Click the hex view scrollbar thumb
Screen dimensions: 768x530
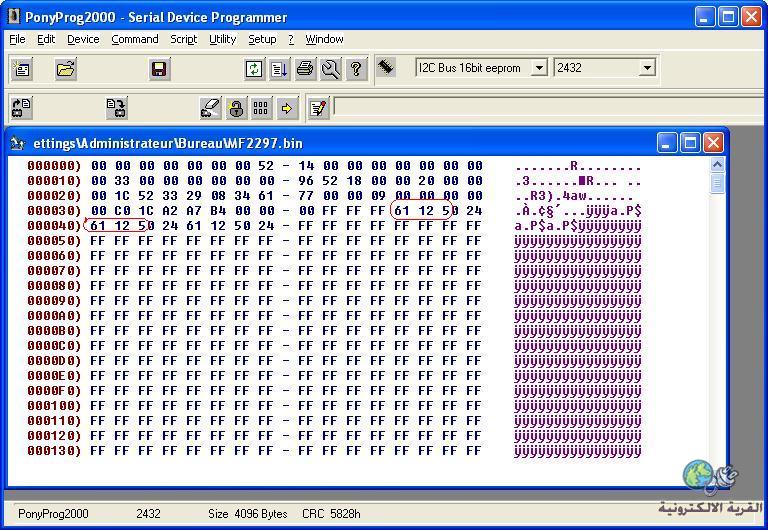[x=717, y=183]
